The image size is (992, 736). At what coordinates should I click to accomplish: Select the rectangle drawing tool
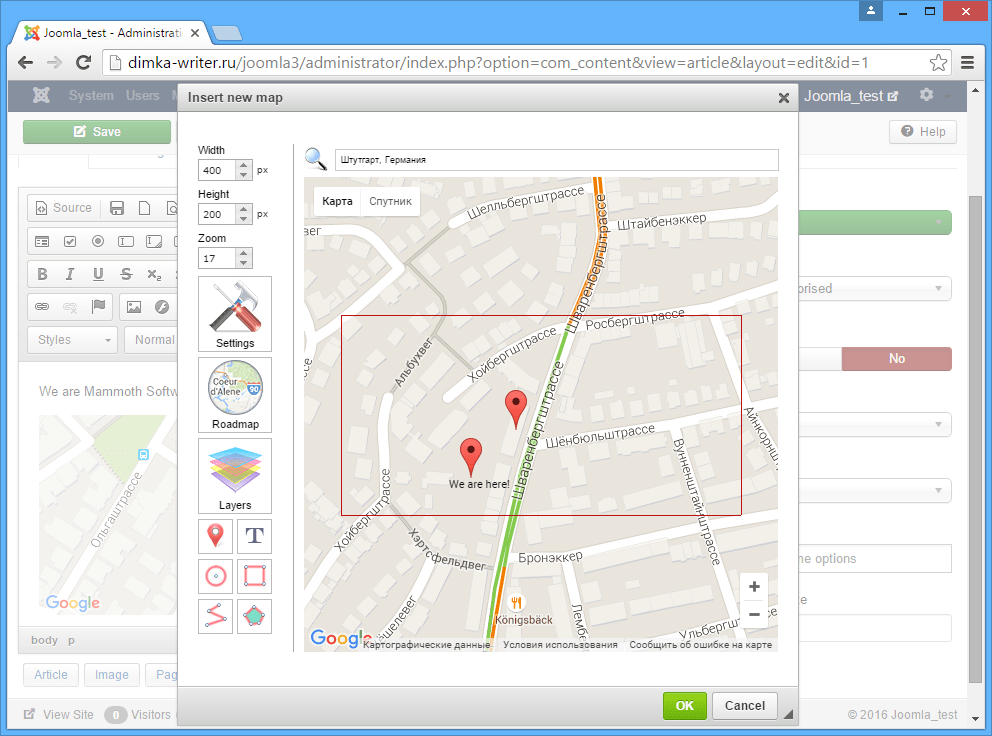[x=254, y=576]
